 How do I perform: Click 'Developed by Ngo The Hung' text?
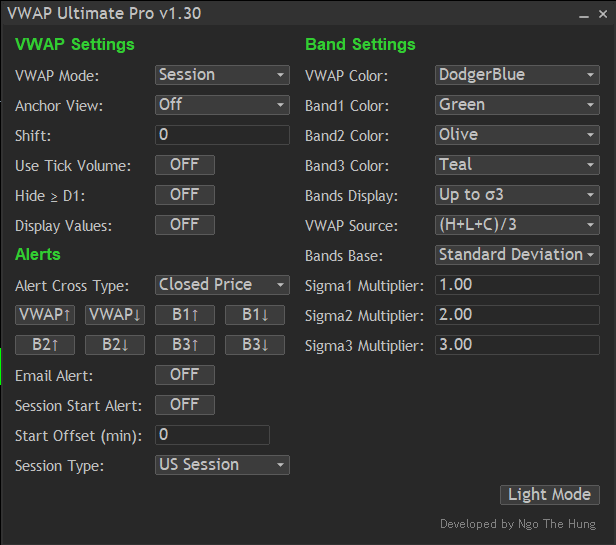(x=518, y=524)
